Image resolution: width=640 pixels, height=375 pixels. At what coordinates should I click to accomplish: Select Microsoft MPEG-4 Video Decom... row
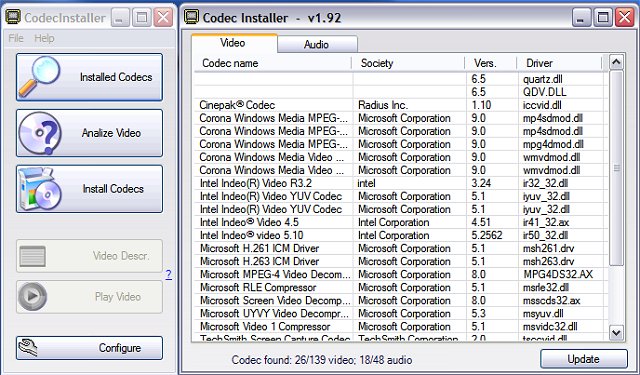[x=400, y=275]
